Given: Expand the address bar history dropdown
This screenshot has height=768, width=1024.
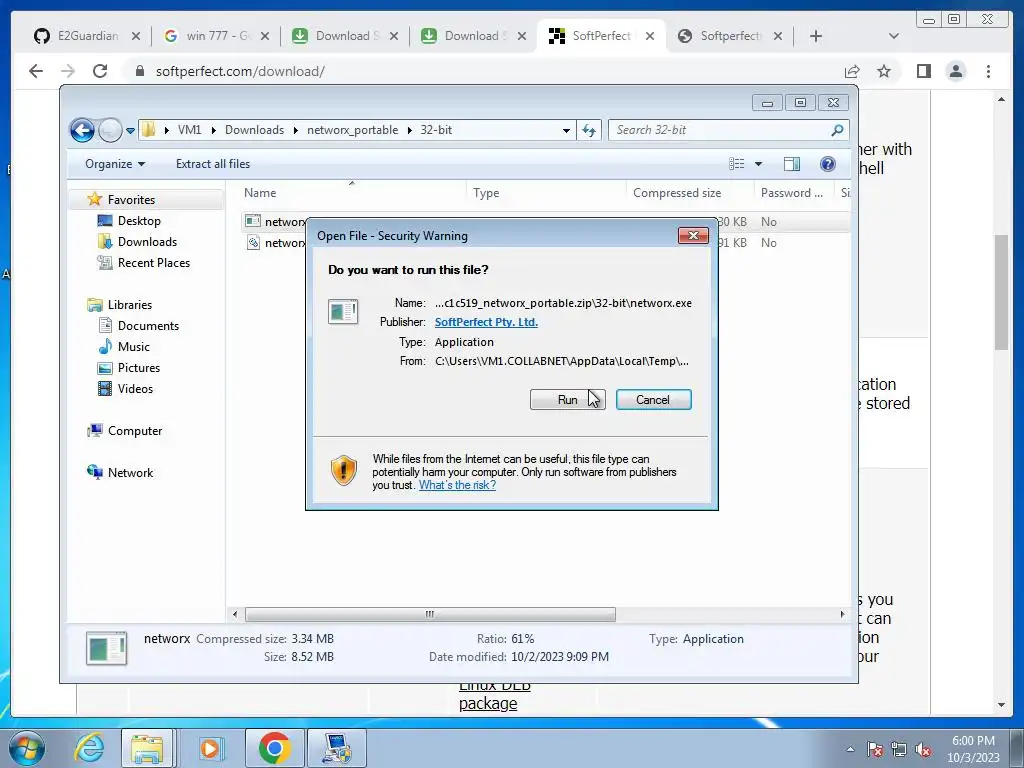Looking at the screenshot, I should (x=566, y=131).
